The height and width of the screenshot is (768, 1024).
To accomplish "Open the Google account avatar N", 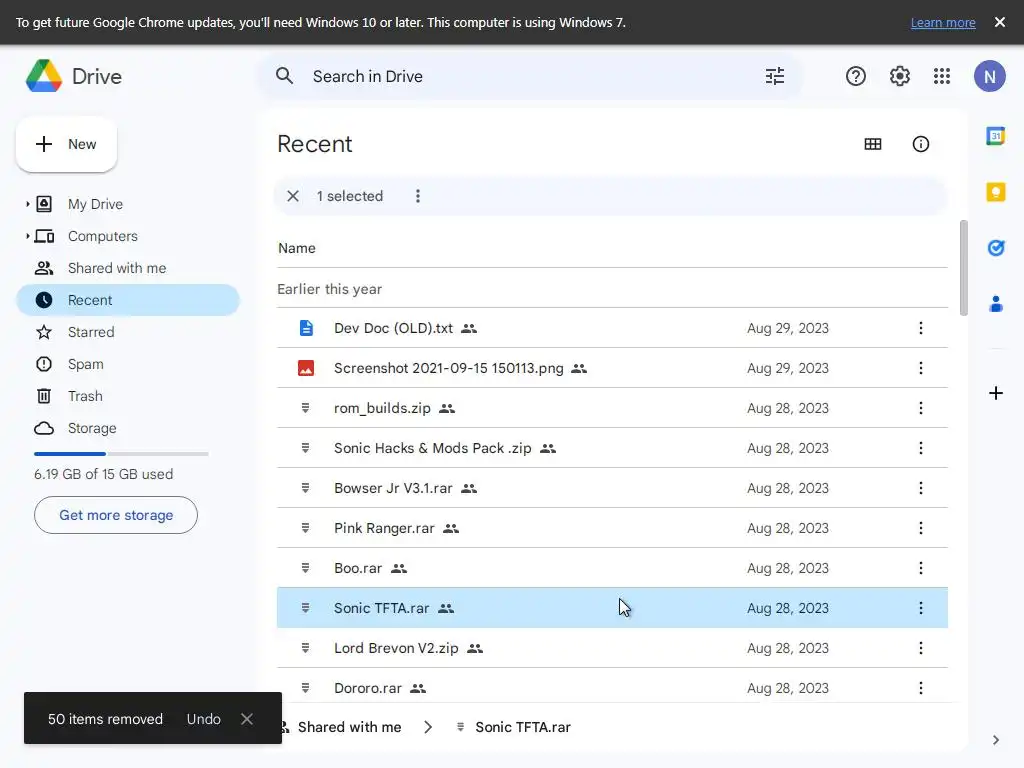I will [x=989, y=76].
